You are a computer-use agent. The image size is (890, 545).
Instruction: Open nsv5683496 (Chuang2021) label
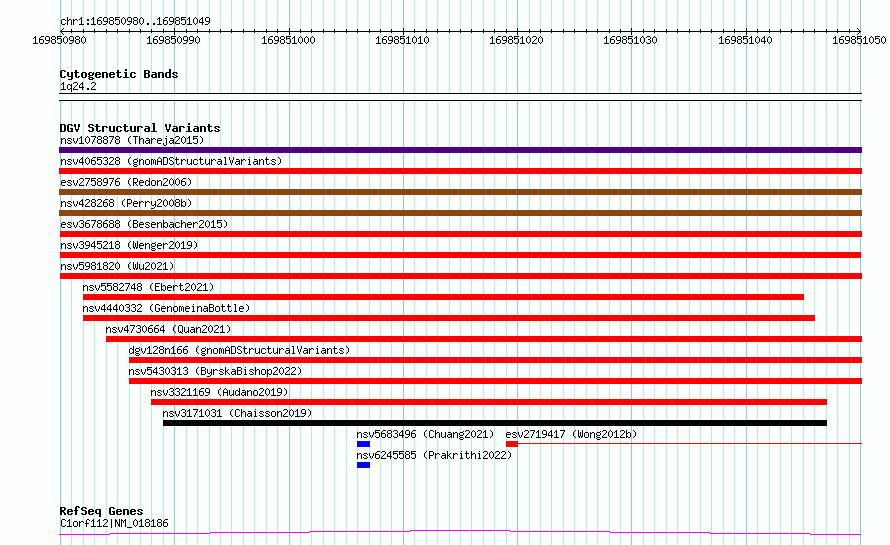click(425, 434)
